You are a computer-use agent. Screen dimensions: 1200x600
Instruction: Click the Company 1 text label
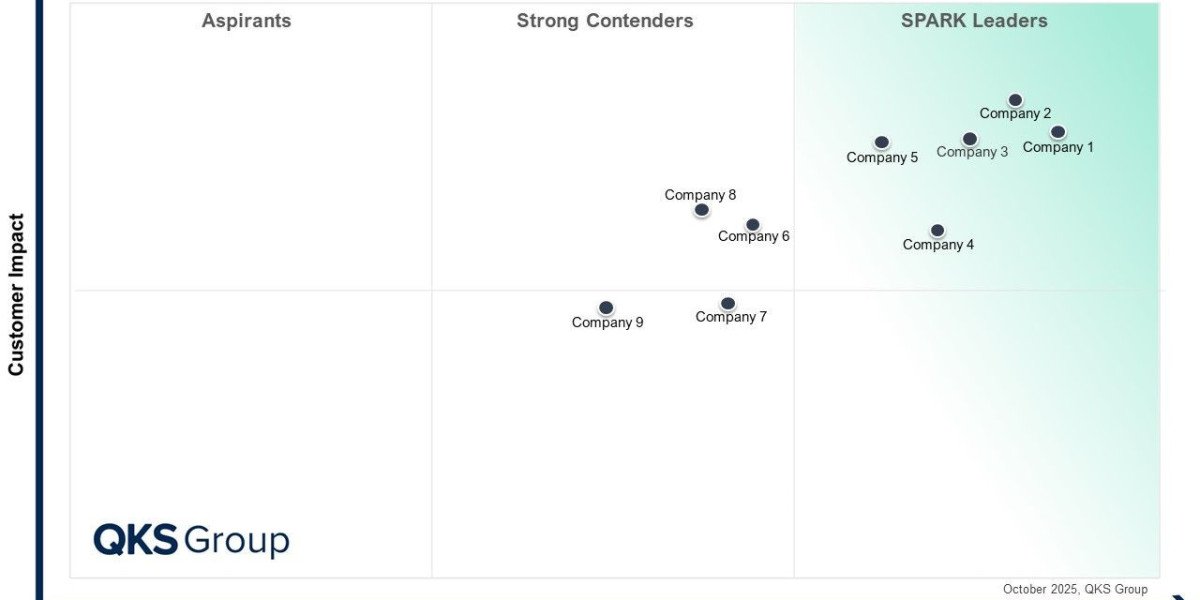pyautogui.click(x=1058, y=148)
